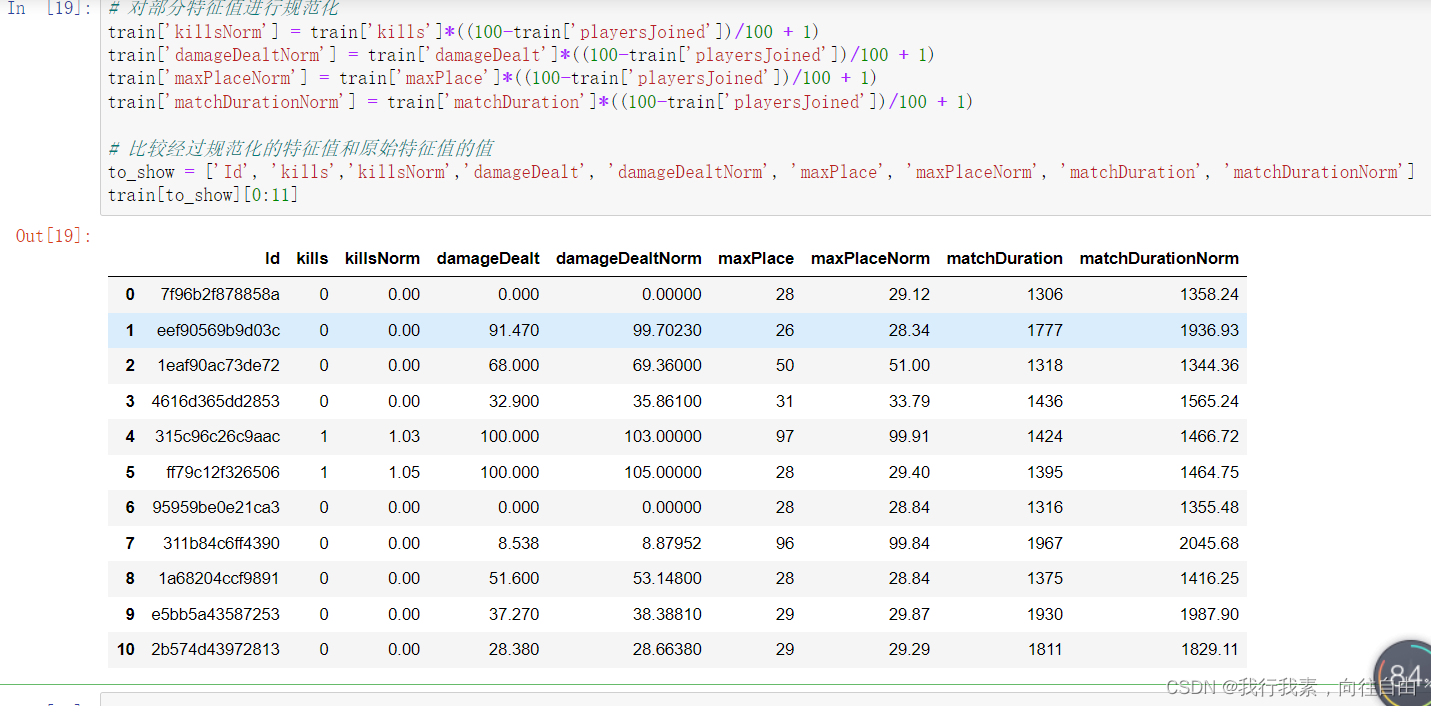The image size is (1431, 706).
Task: Click matchDuration value 1967
Action: pos(1045,543)
